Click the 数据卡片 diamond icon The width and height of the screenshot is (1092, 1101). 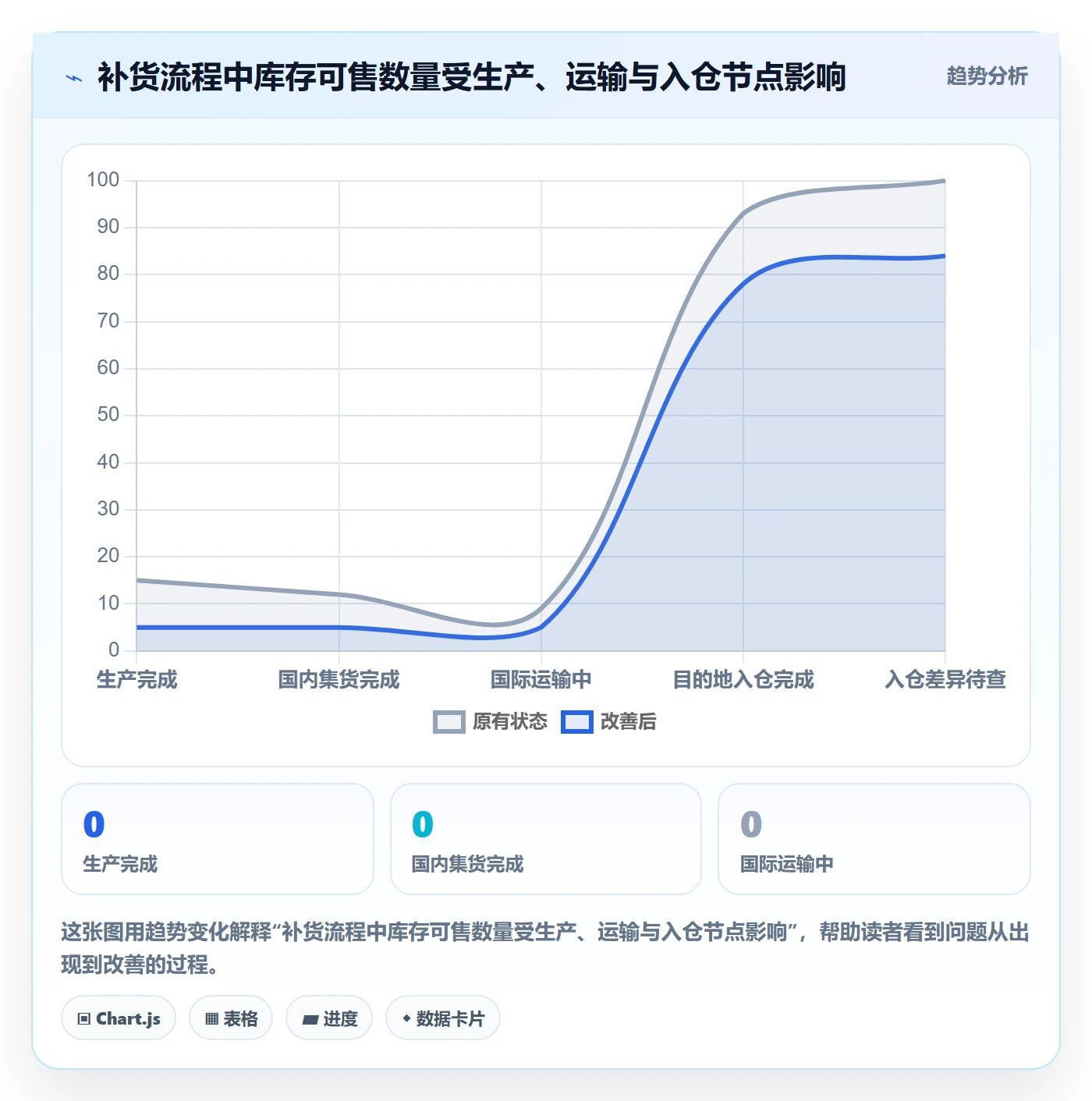(x=406, y=1018)
